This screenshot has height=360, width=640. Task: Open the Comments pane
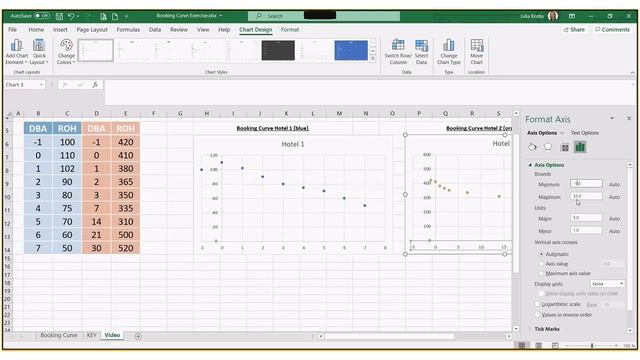612,30
